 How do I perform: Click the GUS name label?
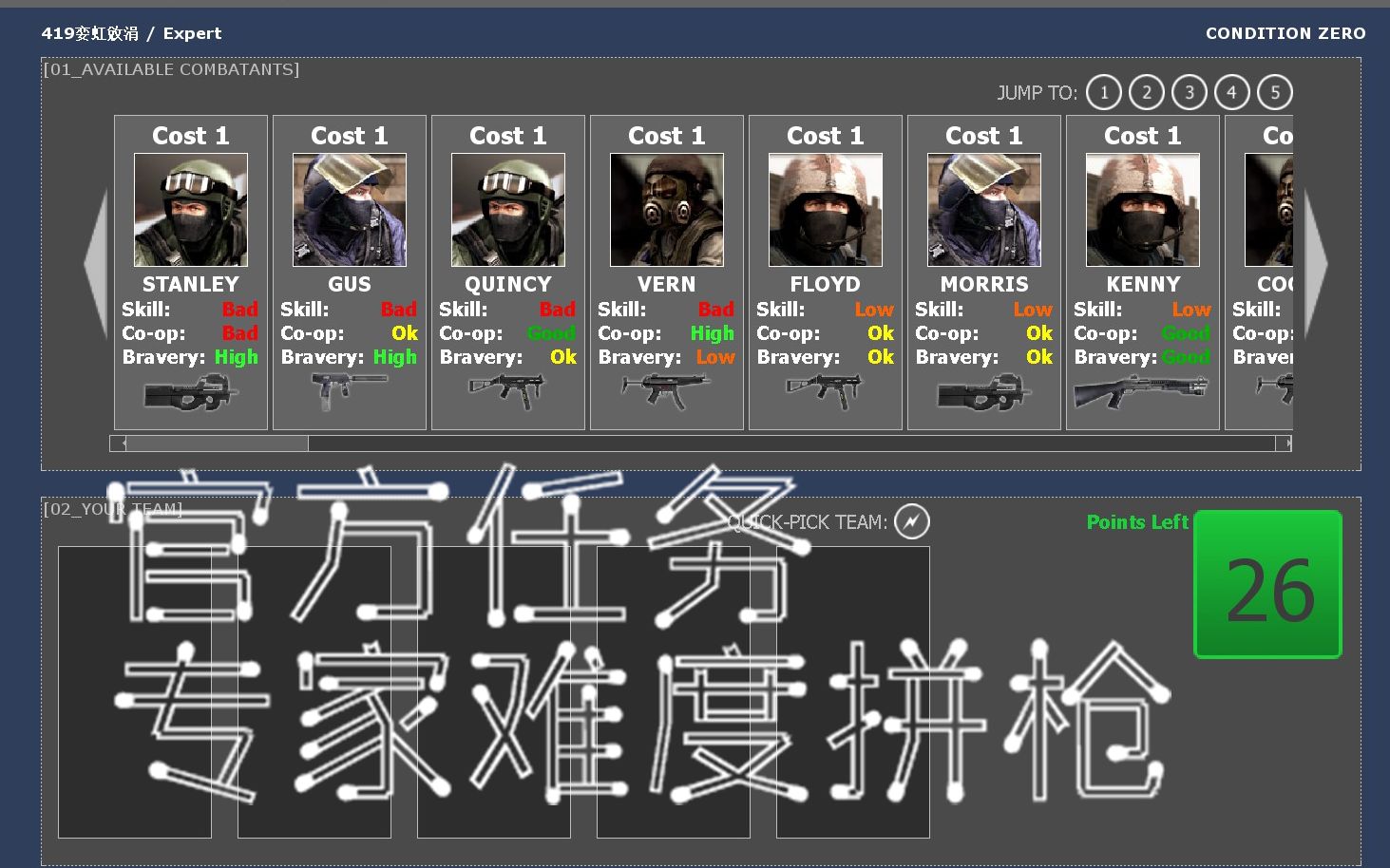[x=350, y=284]
